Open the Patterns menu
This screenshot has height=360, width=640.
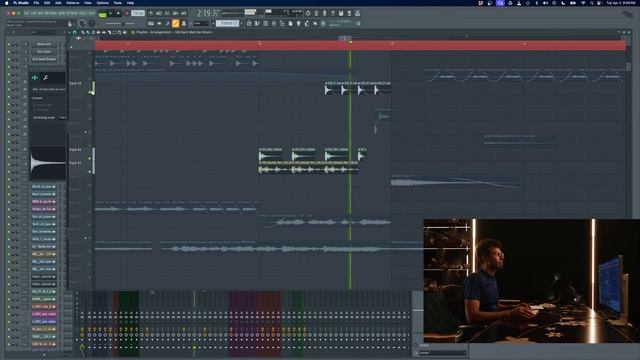point(73,3)
